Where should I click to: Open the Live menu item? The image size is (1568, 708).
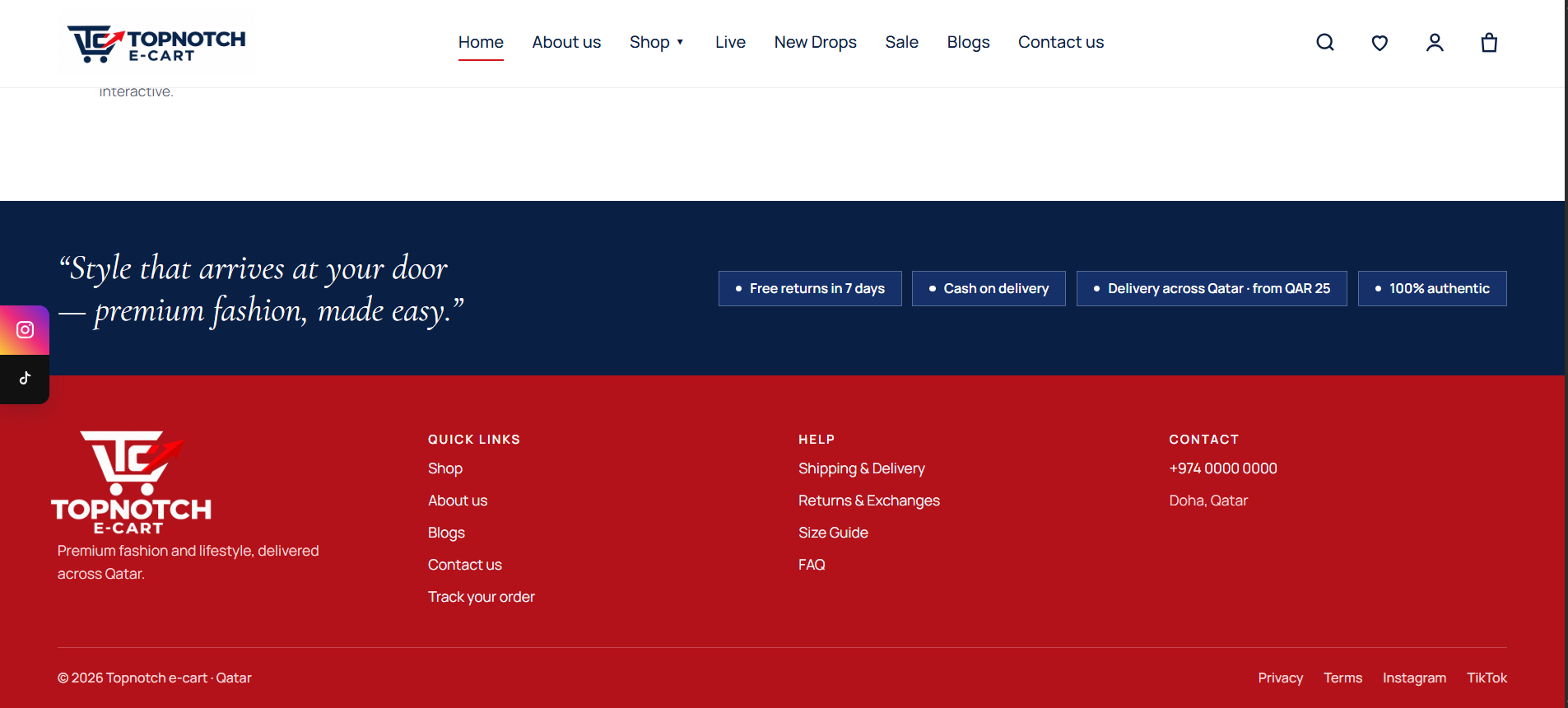(730, 42)
